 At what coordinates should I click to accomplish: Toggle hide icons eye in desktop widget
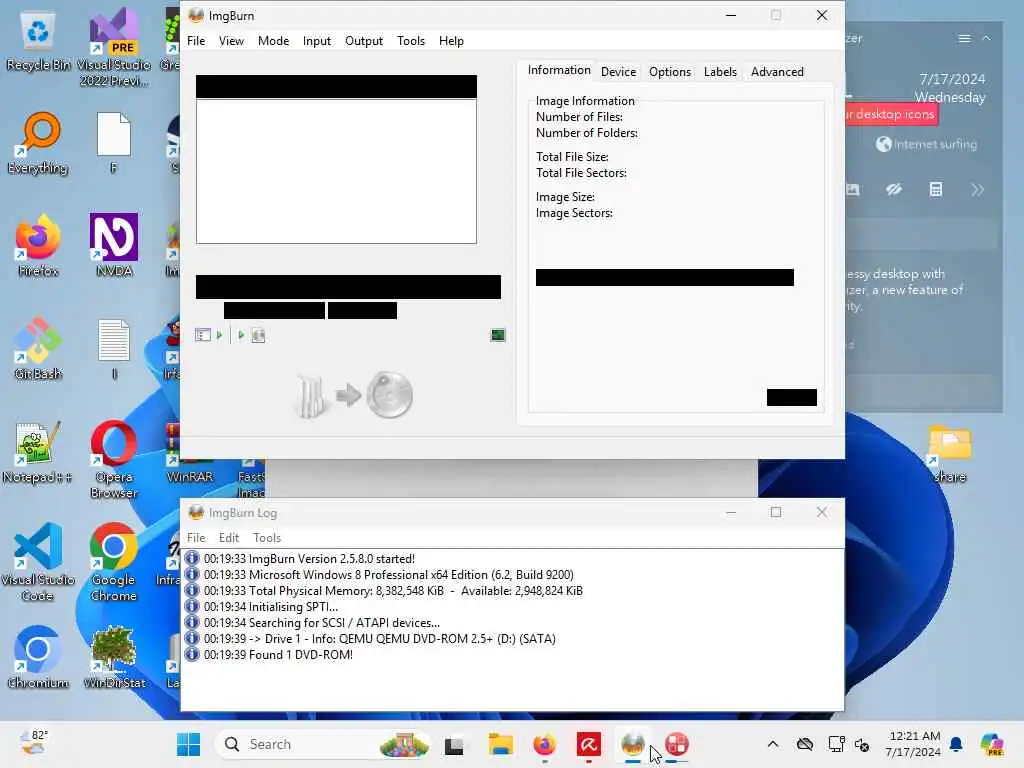894,189
